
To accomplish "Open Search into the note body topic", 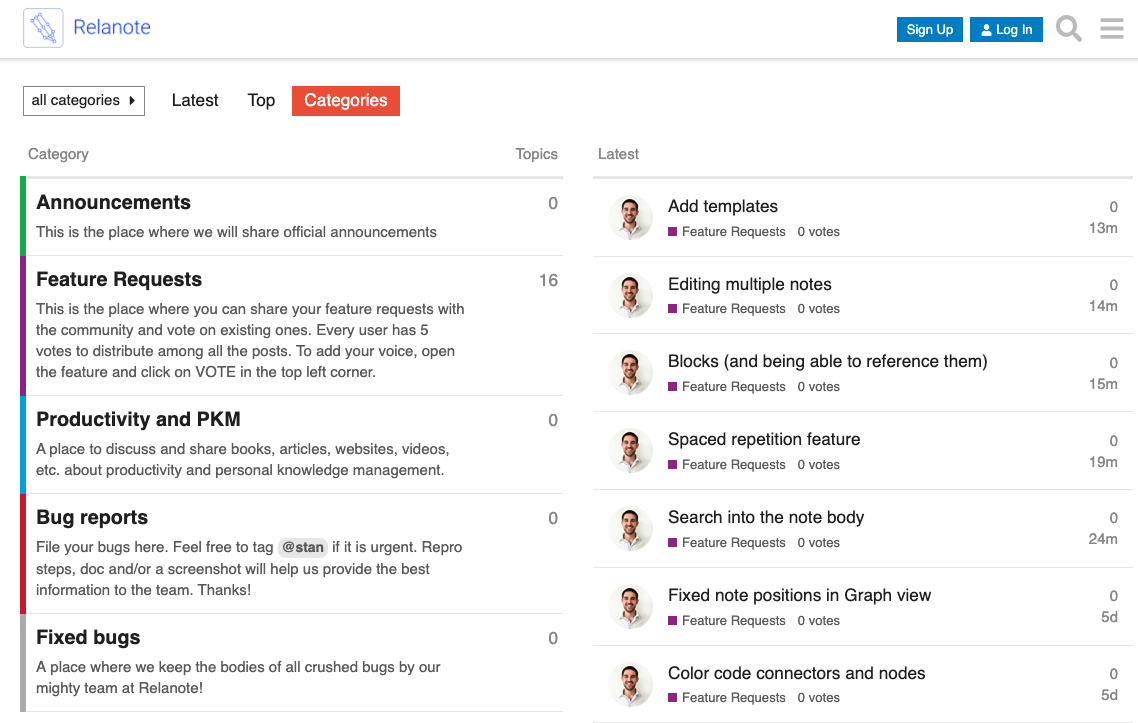I will pos(766,518).
